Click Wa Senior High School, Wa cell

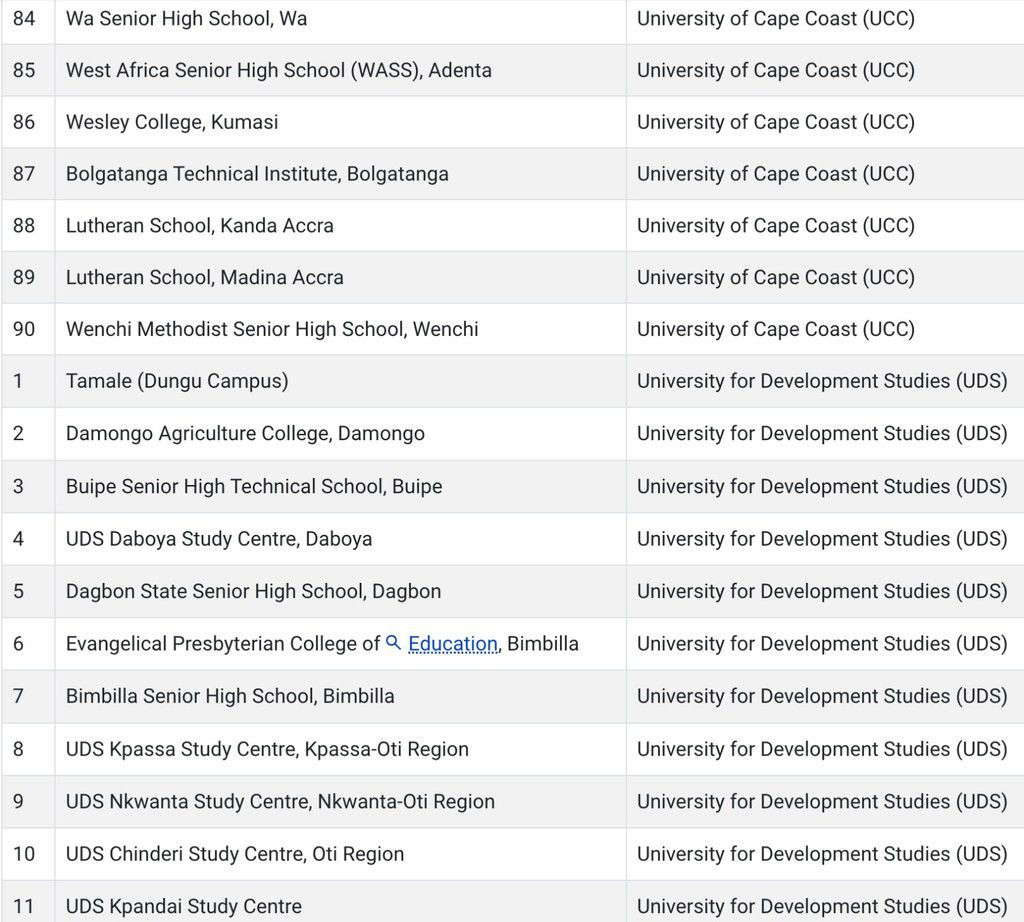coord(187,18)
